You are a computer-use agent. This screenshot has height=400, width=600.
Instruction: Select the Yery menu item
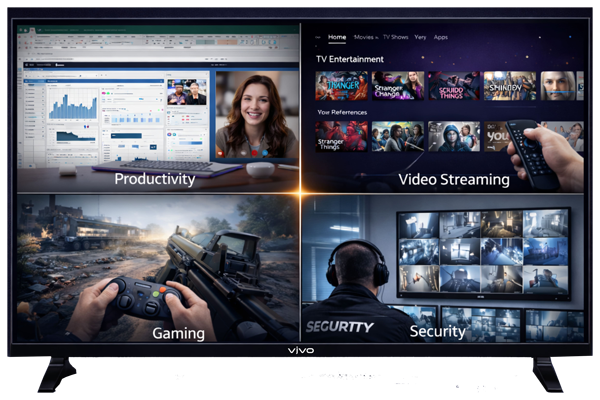coord(420,37)
